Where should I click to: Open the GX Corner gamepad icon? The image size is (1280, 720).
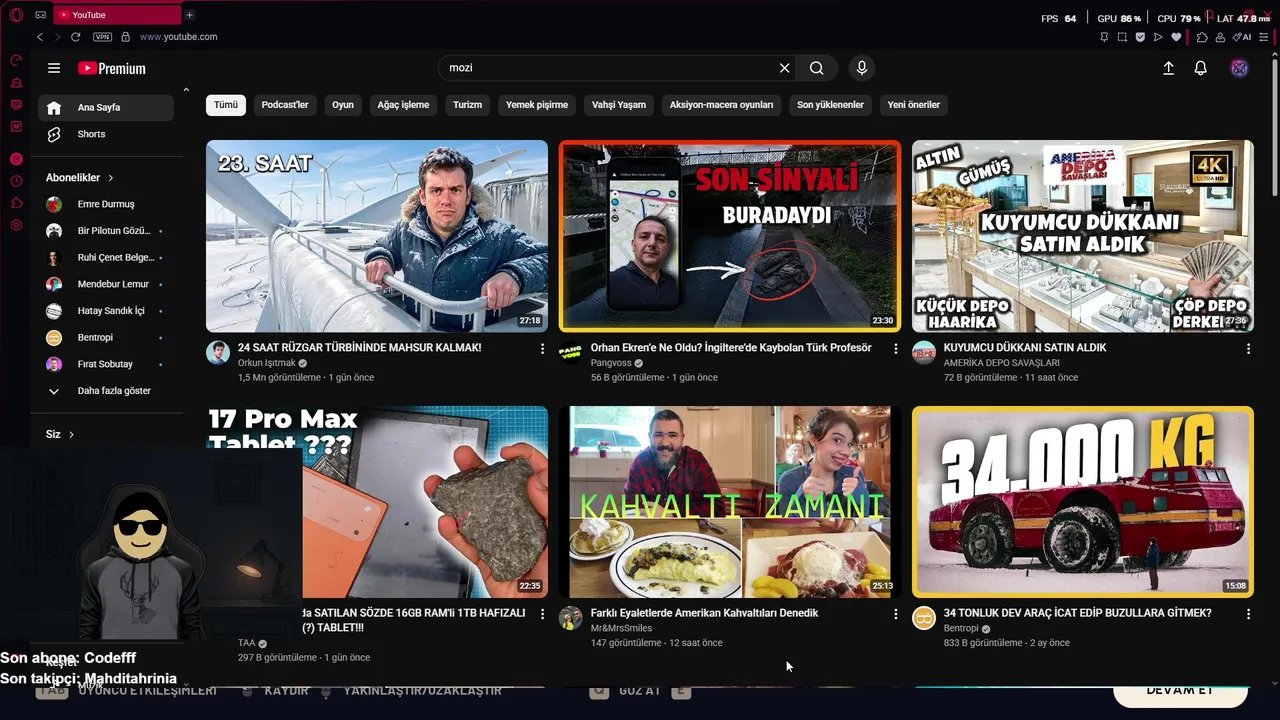point(40,15)
